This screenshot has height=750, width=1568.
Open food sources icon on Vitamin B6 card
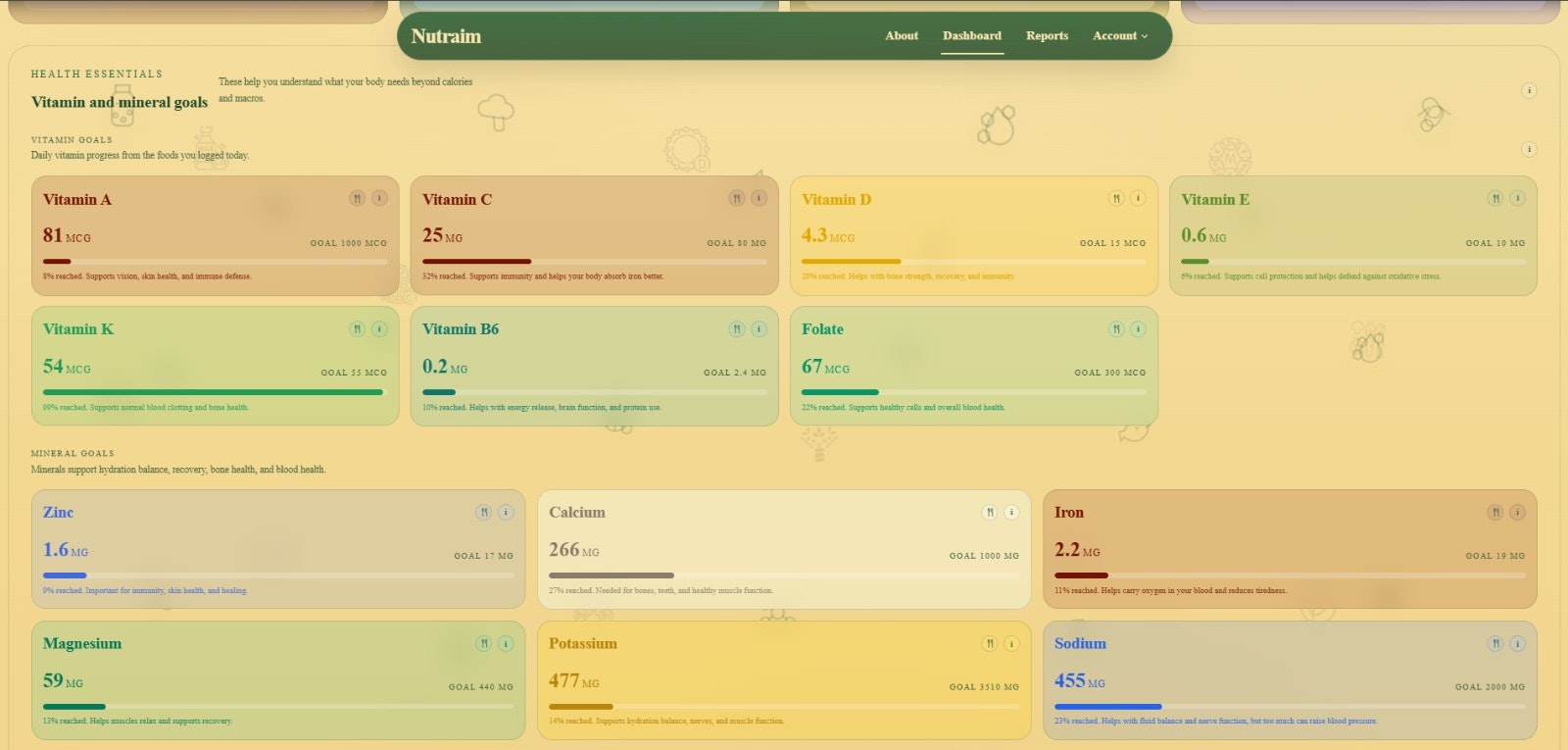pyautogui.click(x=737, y=328)
